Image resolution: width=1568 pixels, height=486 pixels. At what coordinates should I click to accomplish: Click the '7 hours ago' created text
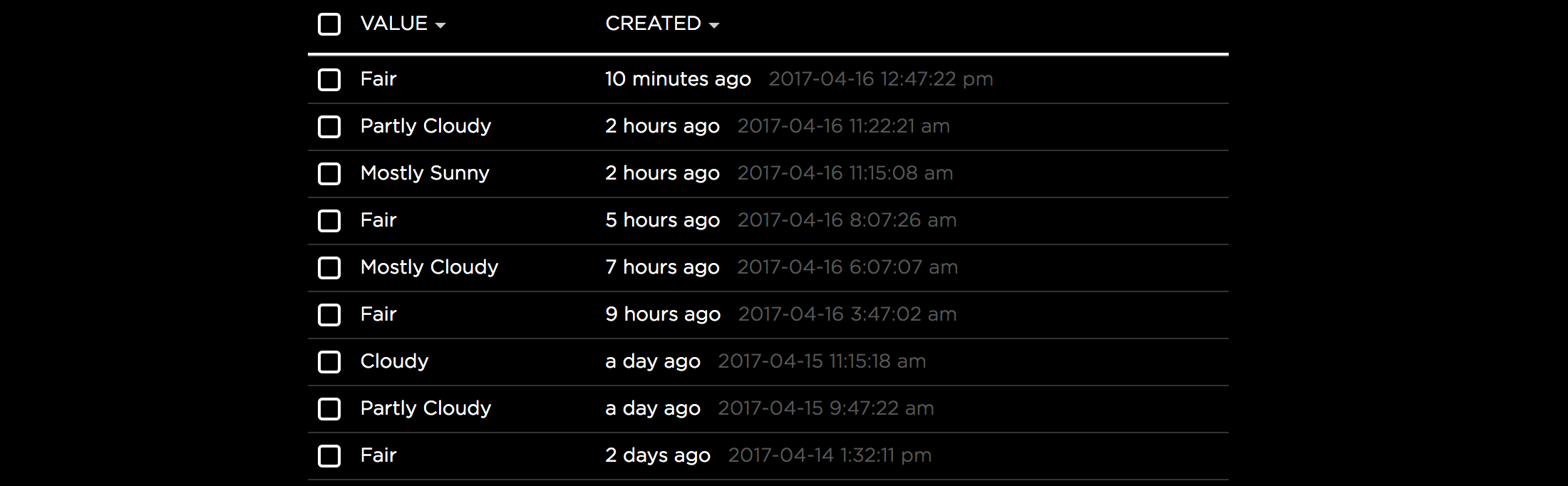663,267
